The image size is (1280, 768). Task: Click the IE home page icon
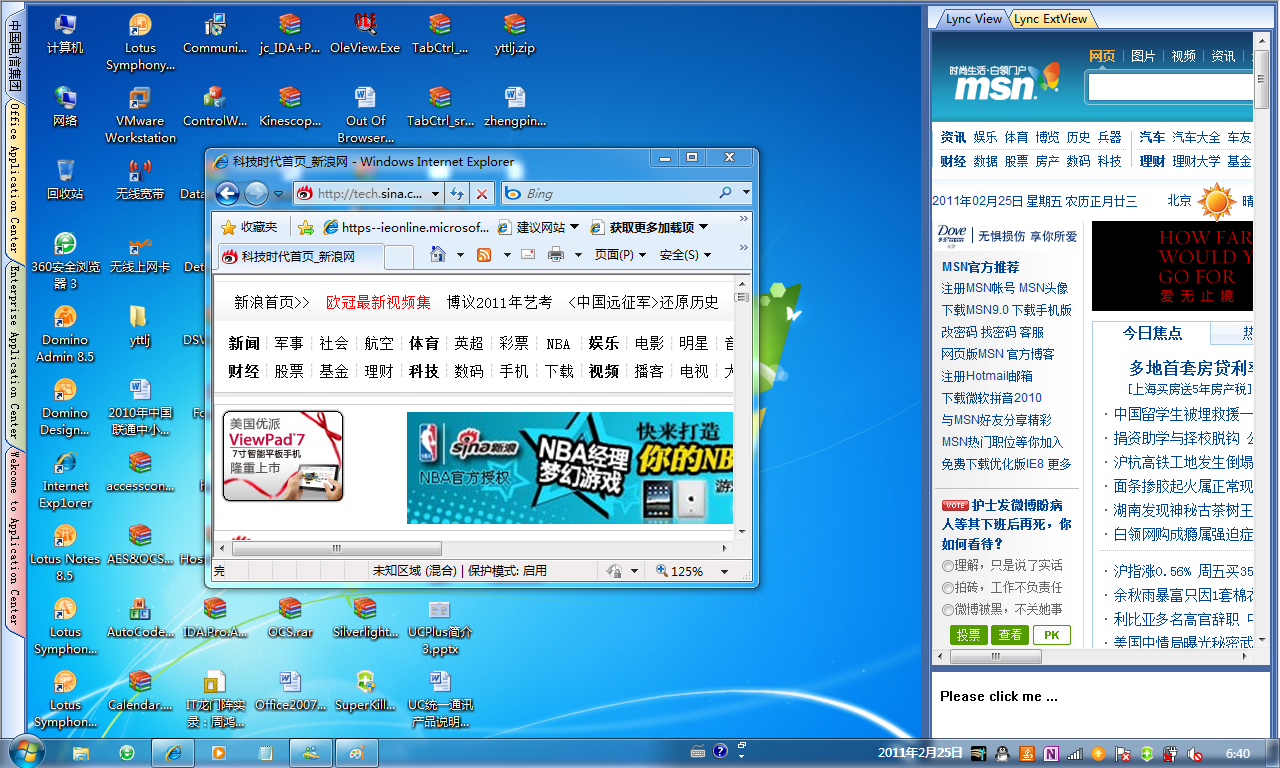pyautogui.click(x=437, y=255)
